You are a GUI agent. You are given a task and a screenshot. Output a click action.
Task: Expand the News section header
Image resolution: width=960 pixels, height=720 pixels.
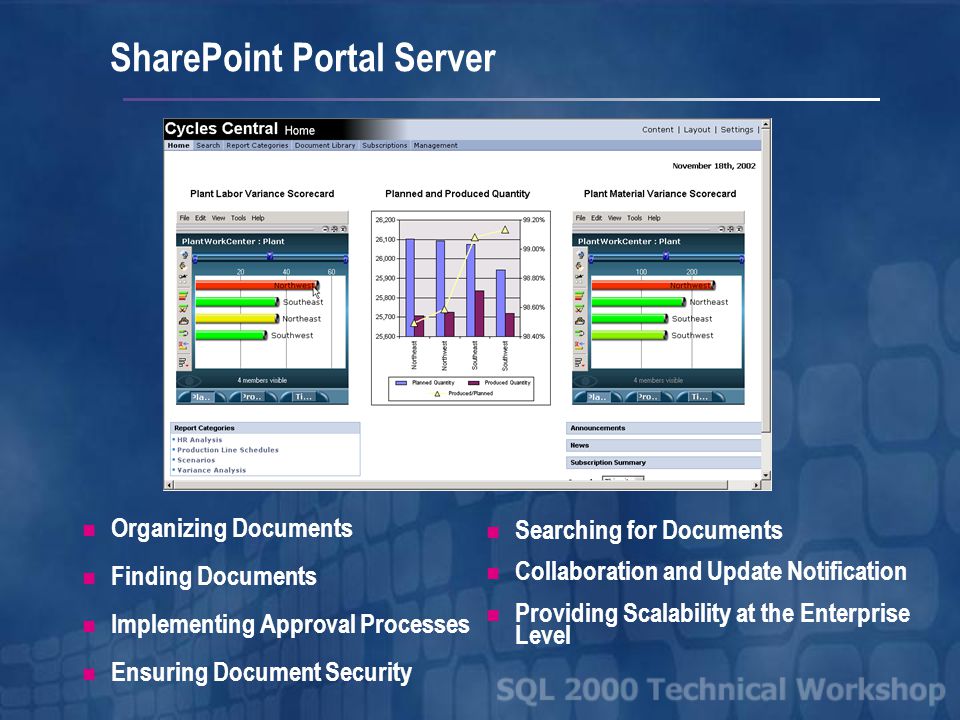pos(664,445)
